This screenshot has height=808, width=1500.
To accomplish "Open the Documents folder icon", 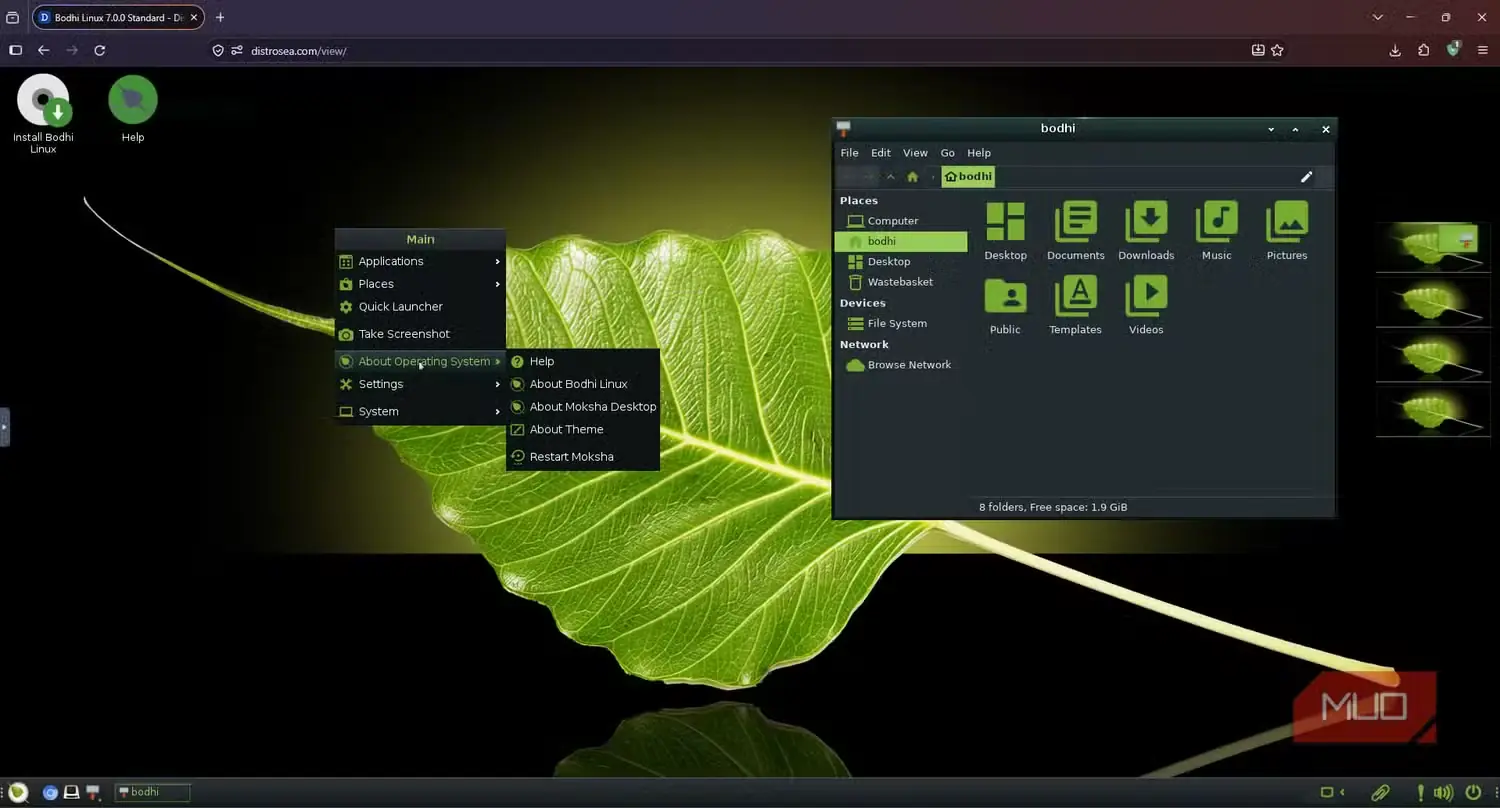I will (x=1076, y=222).
